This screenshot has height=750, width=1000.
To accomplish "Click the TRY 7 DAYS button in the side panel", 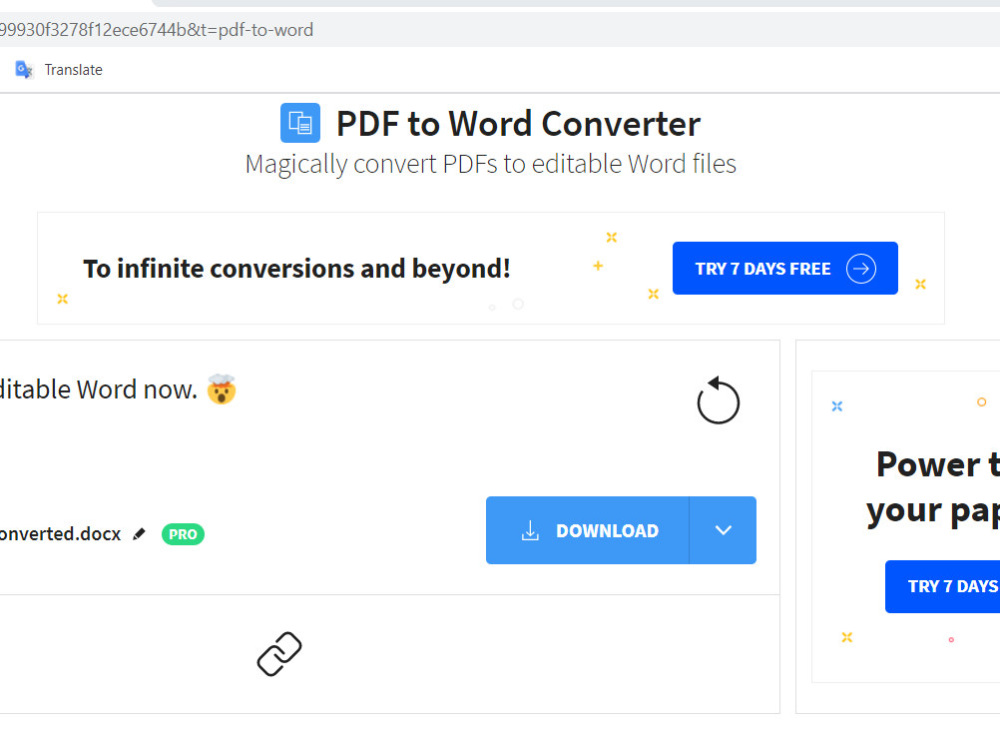I will [943, 586].
